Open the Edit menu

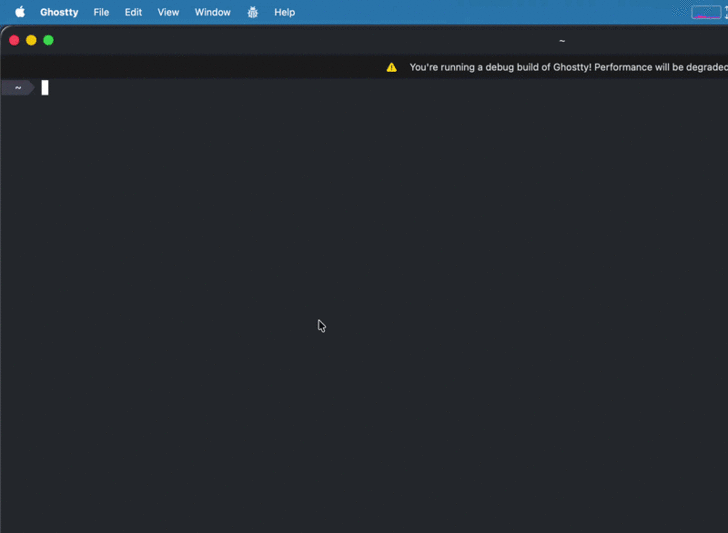point(133,13)
